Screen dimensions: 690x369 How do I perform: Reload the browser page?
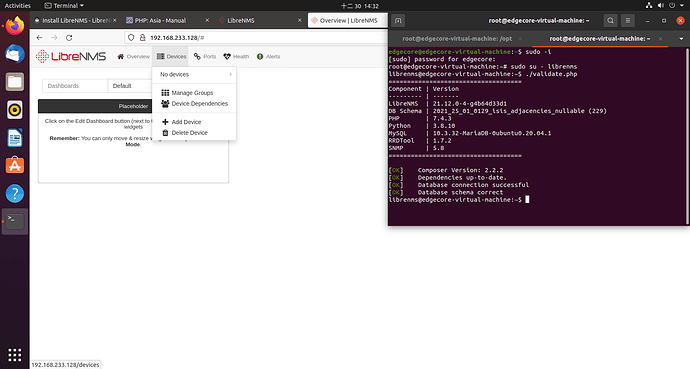tap(69, 38)
